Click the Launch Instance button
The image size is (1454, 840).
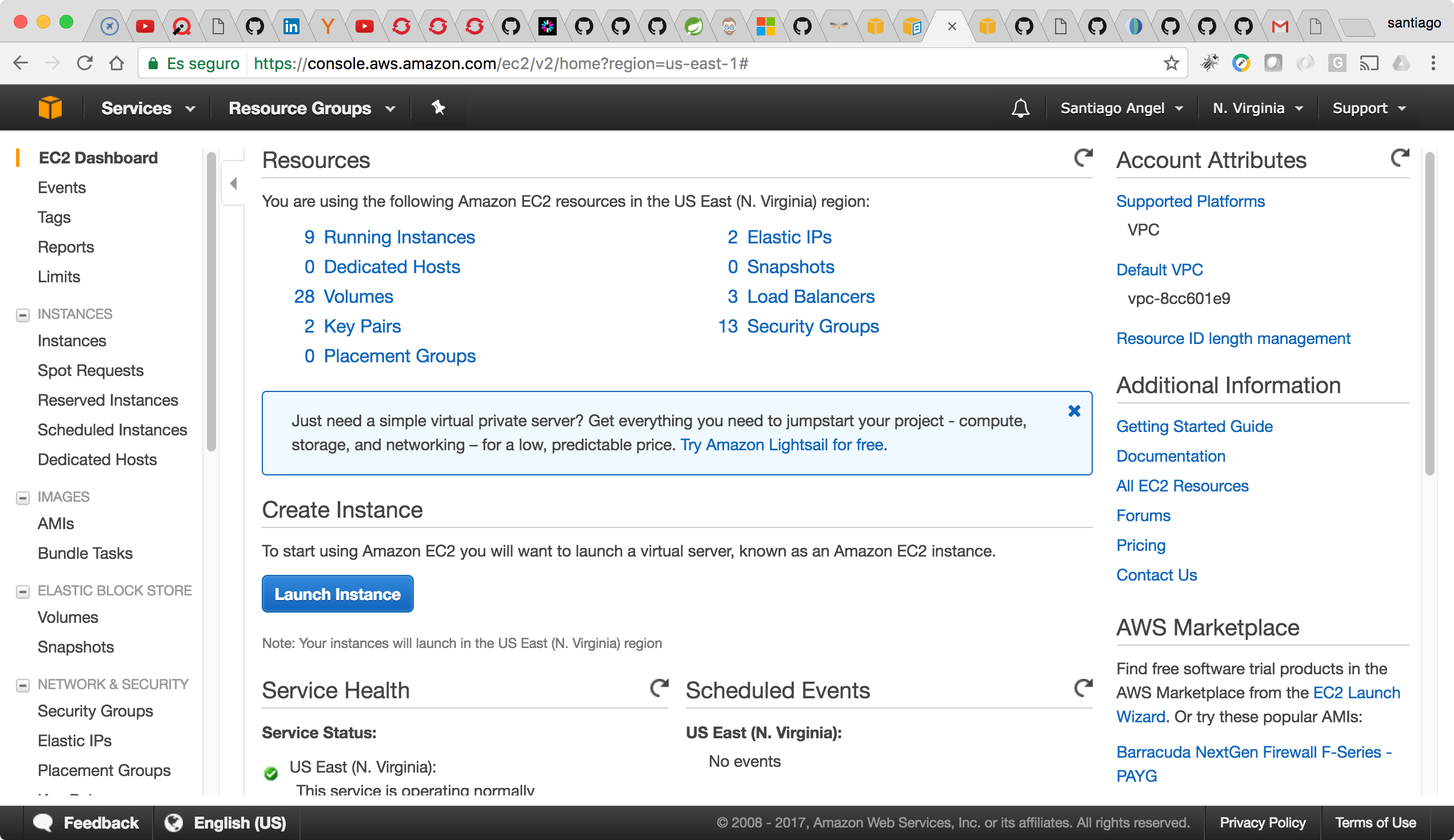[x=338, y=594]
